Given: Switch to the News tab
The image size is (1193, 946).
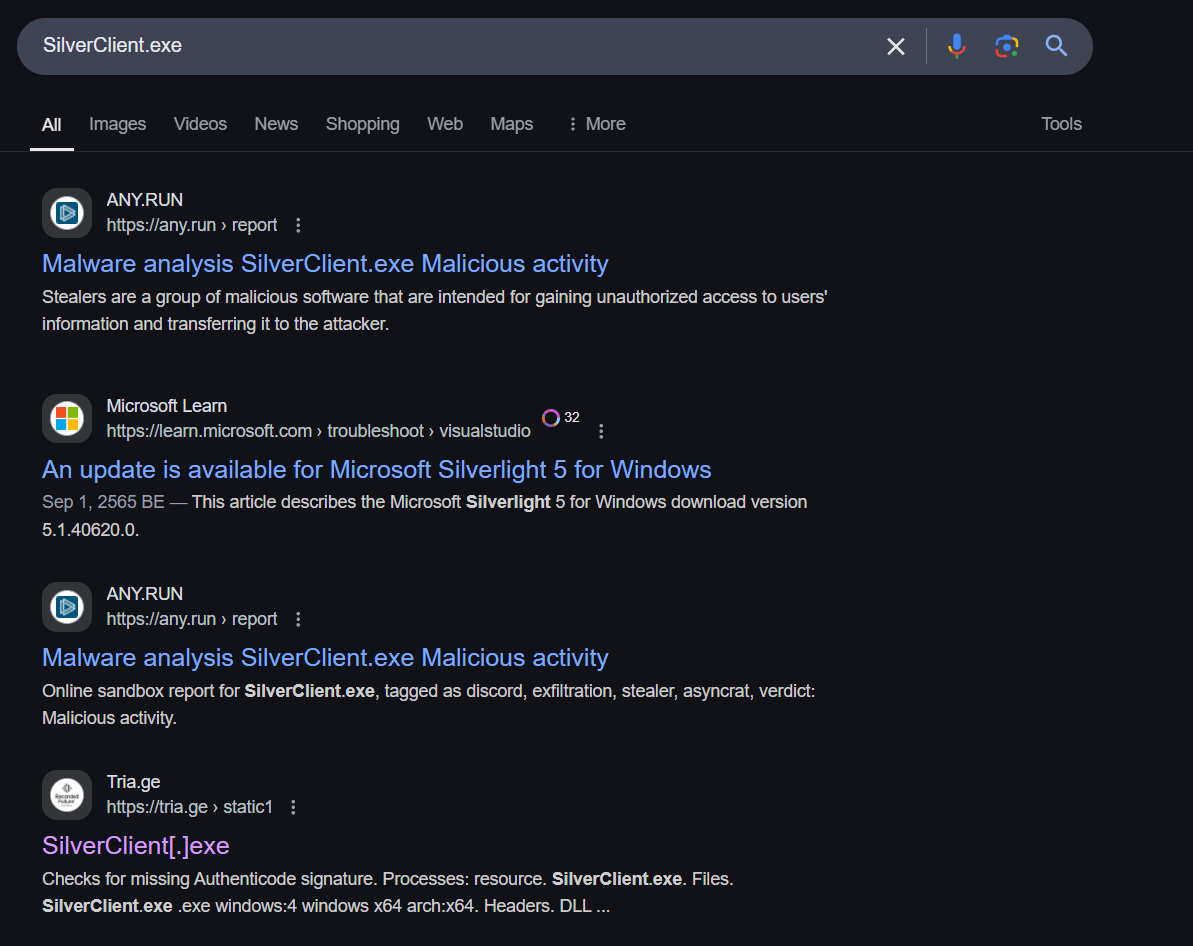Looking at the screenshot, I should (276, 124).
